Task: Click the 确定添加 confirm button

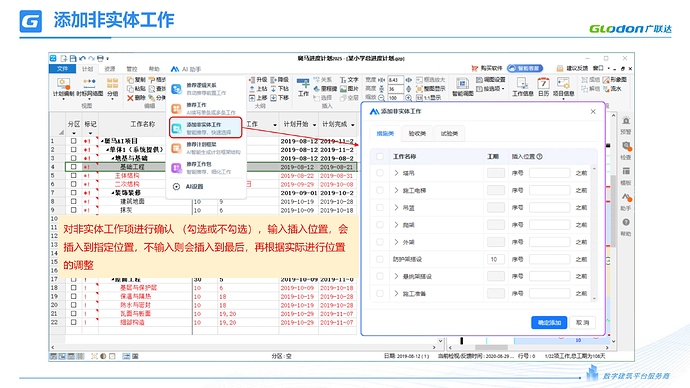Action: click(549, 322)
